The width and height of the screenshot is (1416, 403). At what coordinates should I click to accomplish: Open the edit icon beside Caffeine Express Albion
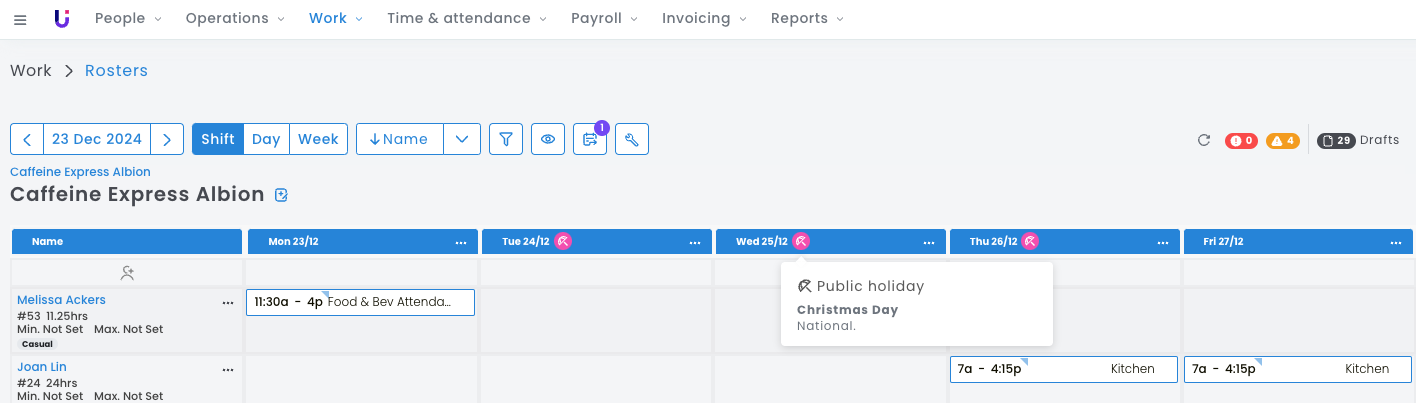tap(281, 195)
